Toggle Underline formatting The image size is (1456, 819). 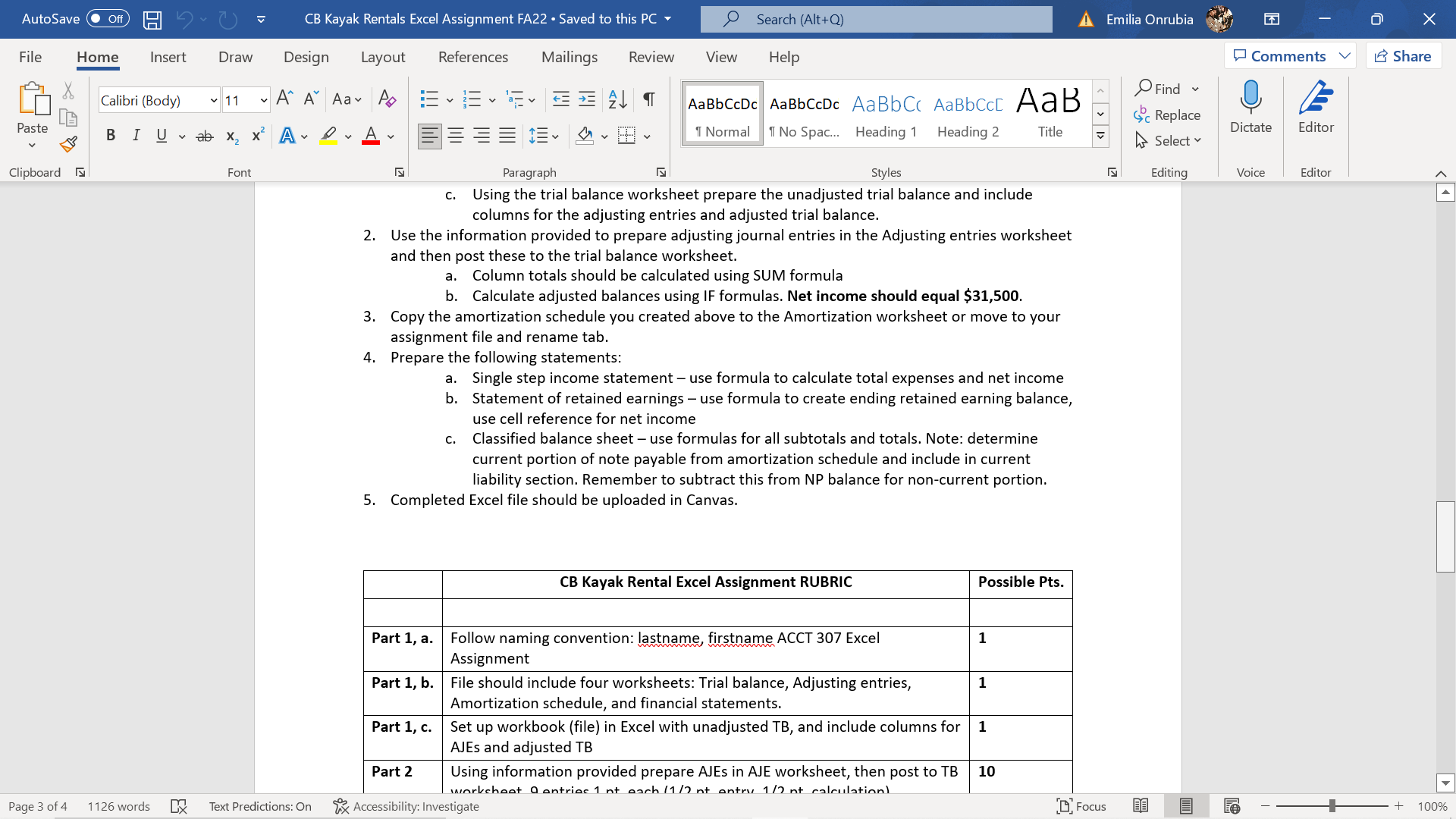click(162, 136)
